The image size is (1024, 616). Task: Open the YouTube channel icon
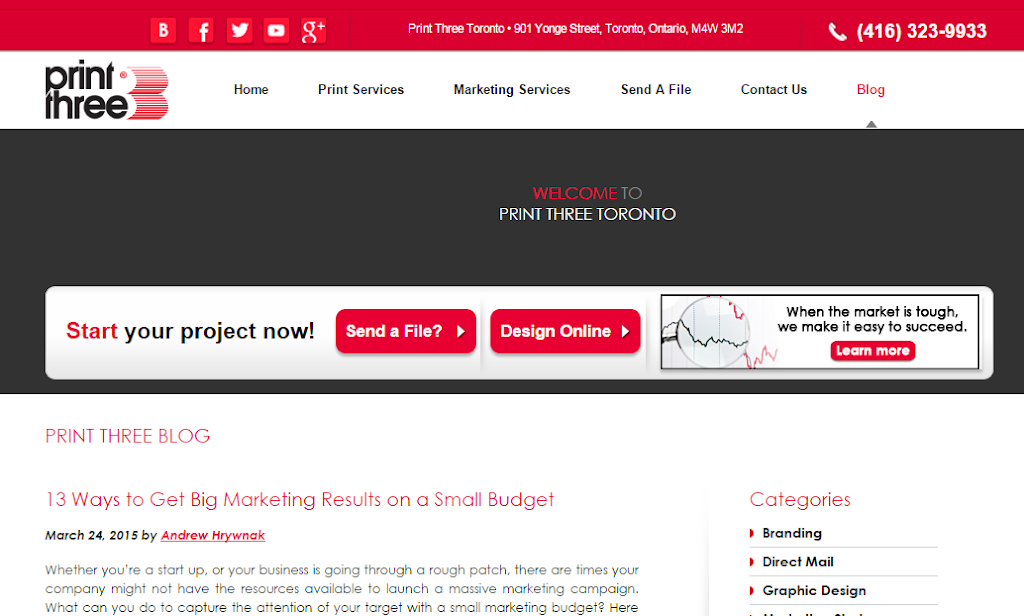tap(276, 30)
